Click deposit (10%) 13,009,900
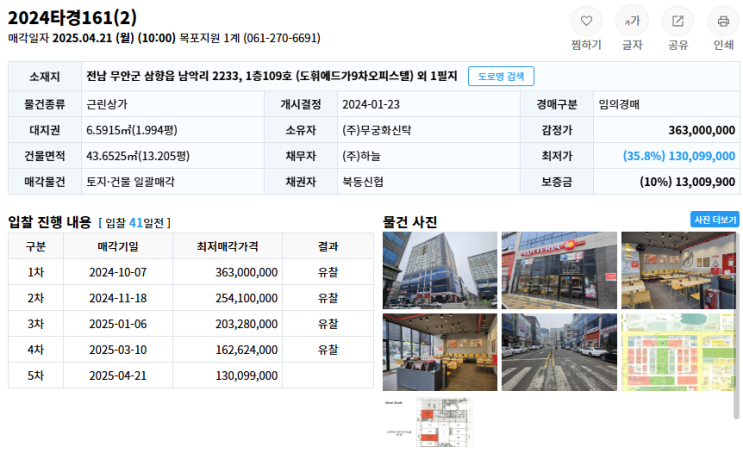 click(x=687, y=181)
